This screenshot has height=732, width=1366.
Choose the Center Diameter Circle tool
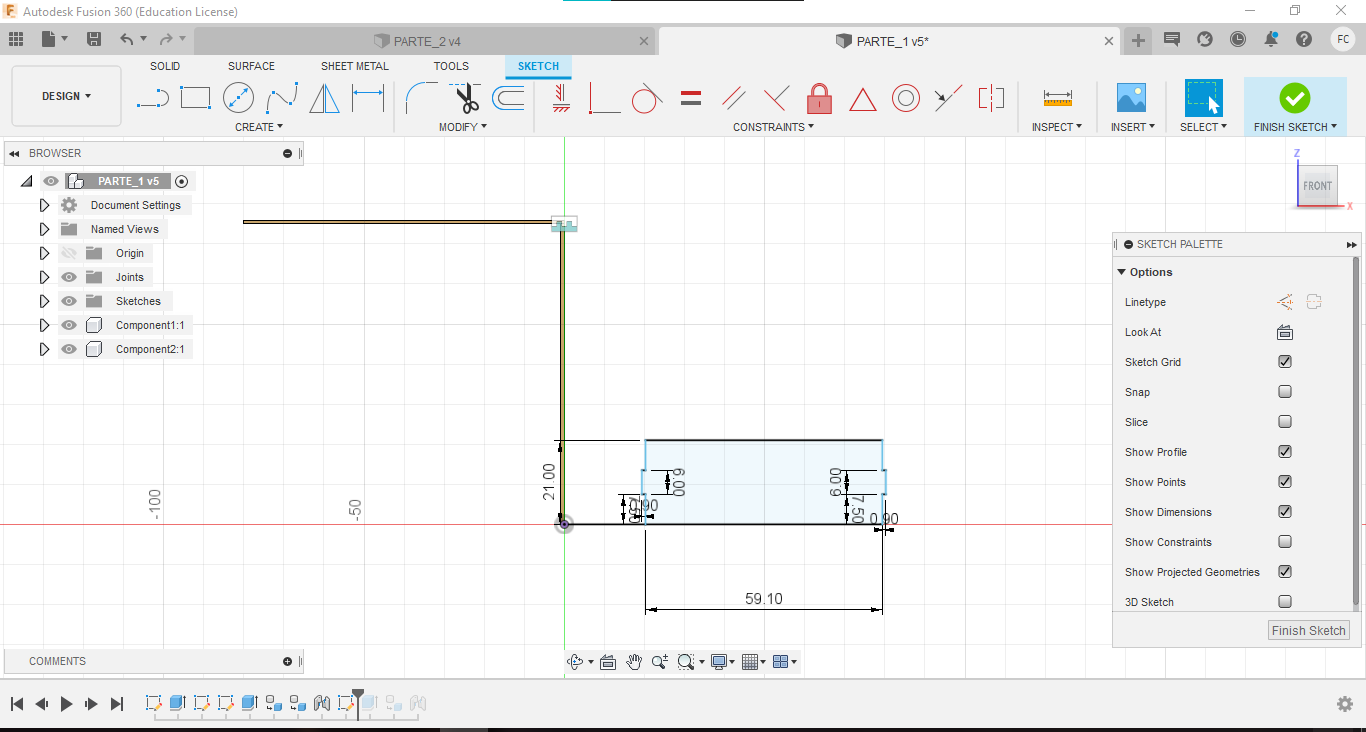coord(238,98)
